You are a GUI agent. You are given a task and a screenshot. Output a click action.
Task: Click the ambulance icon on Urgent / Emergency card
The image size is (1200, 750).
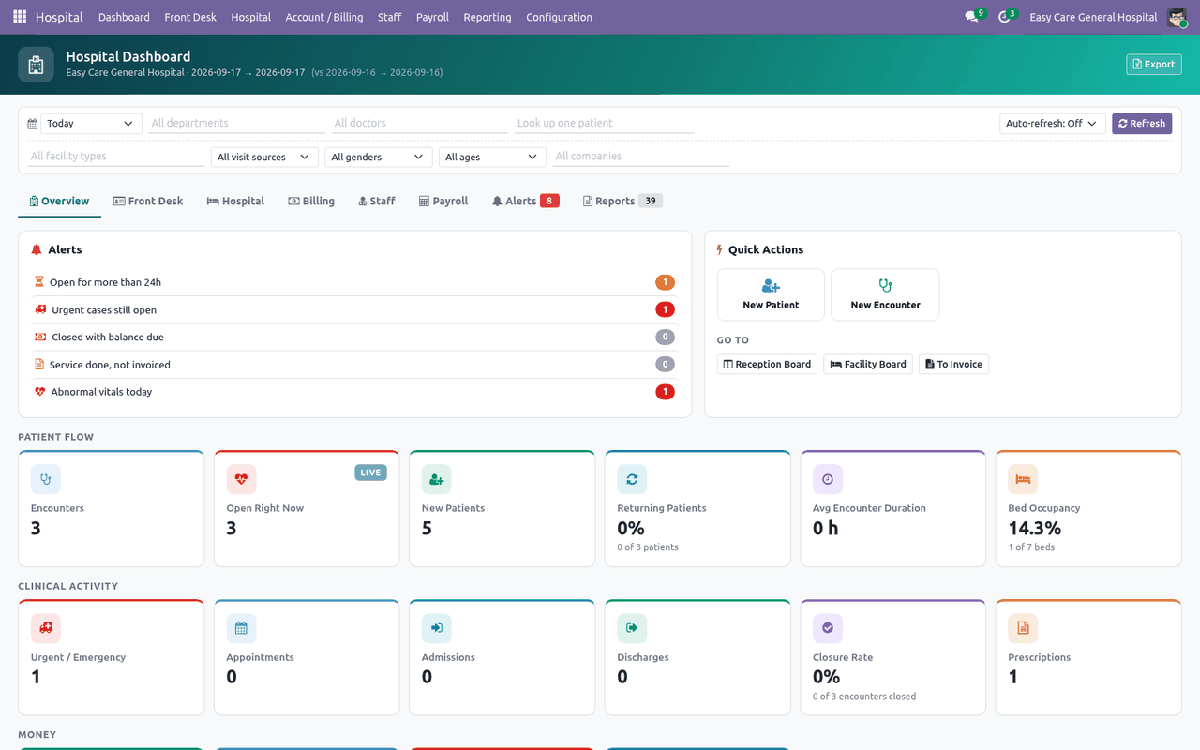[46, 628]
